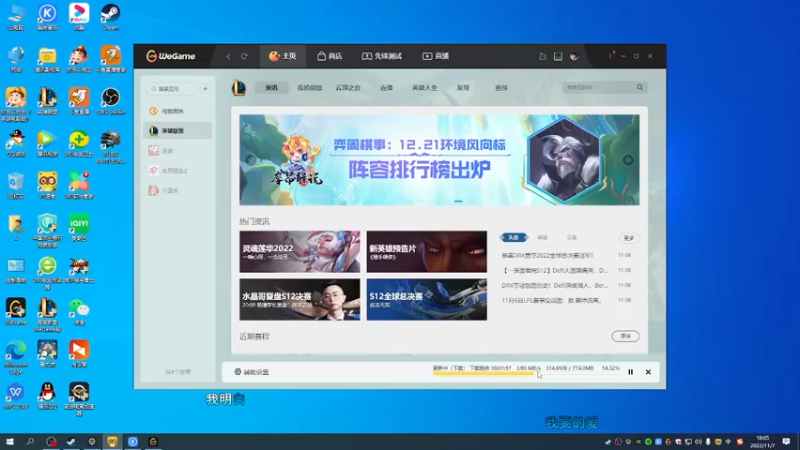
Task: Refresh the WeGame page
Action: click(x=244, y=56)
